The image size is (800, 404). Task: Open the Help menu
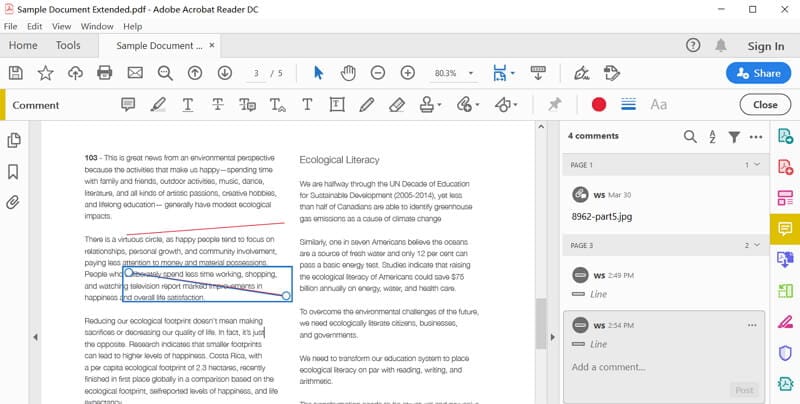click(x=133, y=27)
